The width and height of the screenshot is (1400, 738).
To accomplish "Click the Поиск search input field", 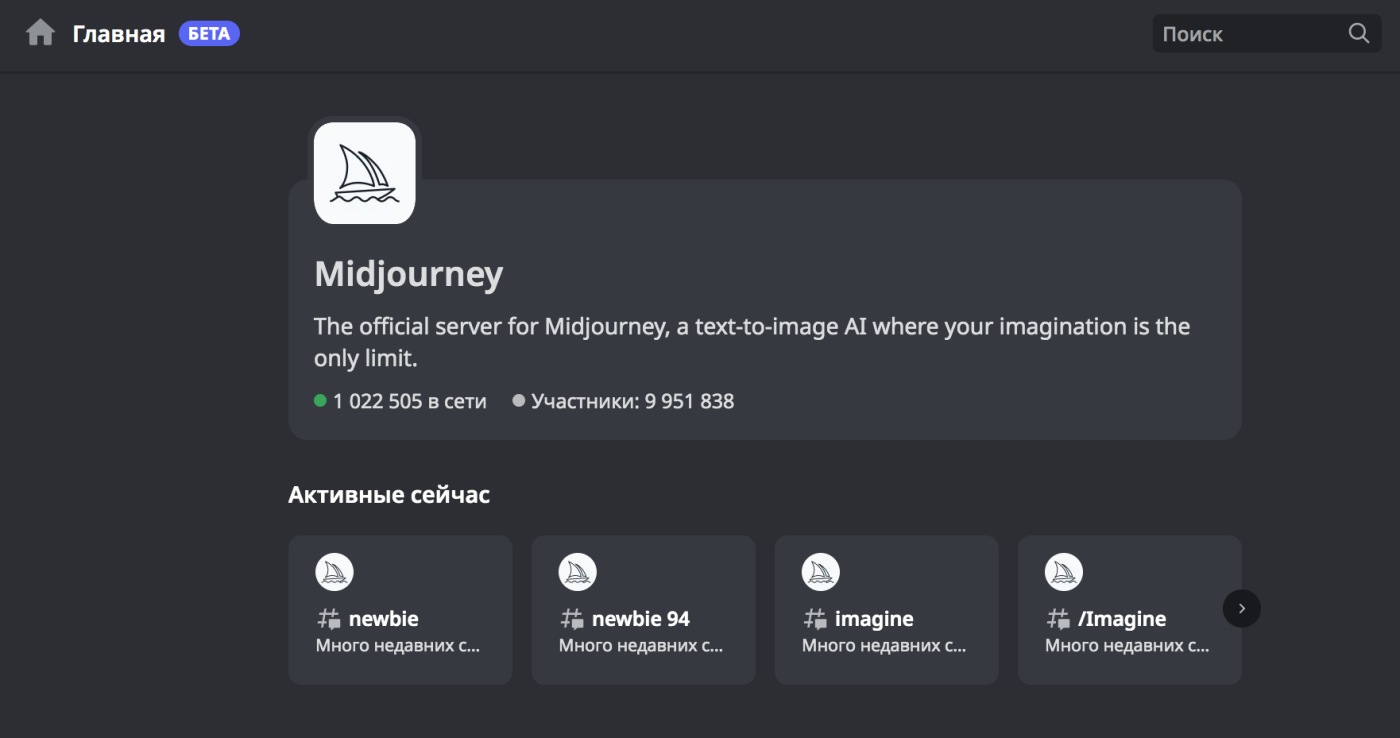I will click(x=1250, y=33).
